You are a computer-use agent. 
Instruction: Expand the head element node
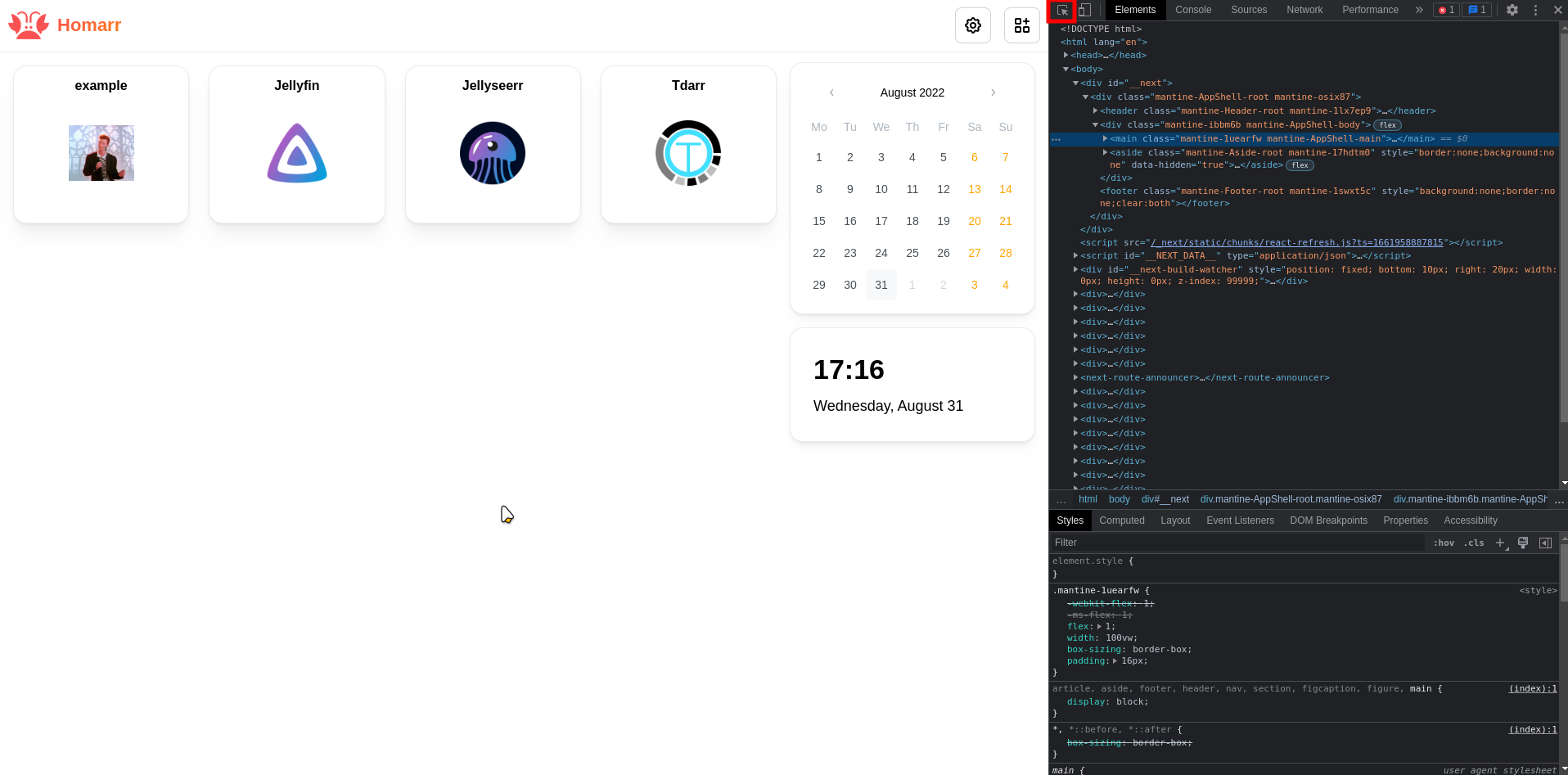1066,55
